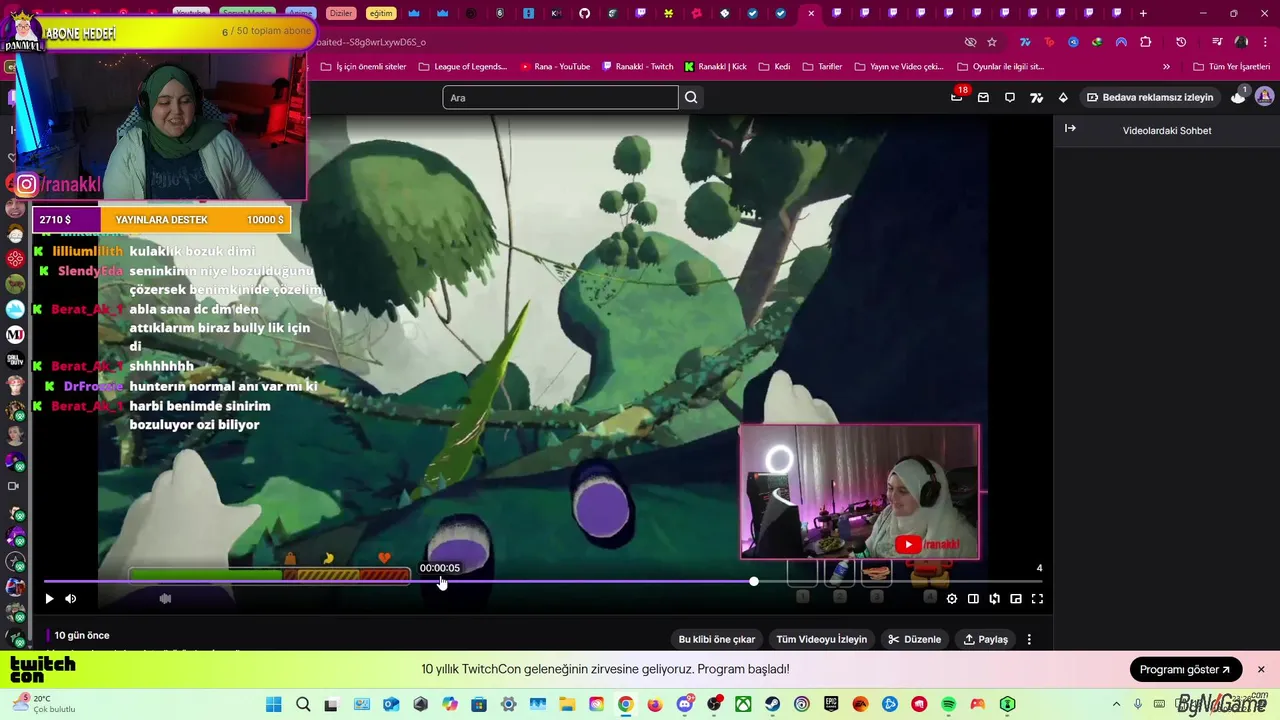Switch to the Diziler tab group

point(341,13)
